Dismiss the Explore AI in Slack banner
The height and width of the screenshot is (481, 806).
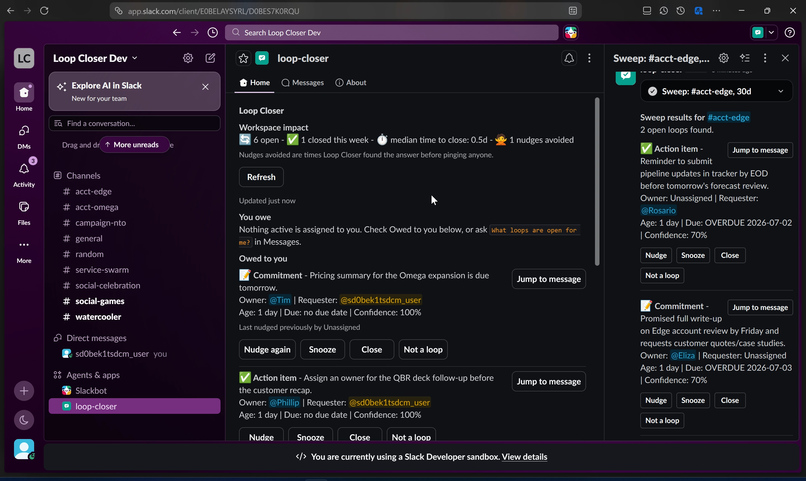(x=205, y=87)
